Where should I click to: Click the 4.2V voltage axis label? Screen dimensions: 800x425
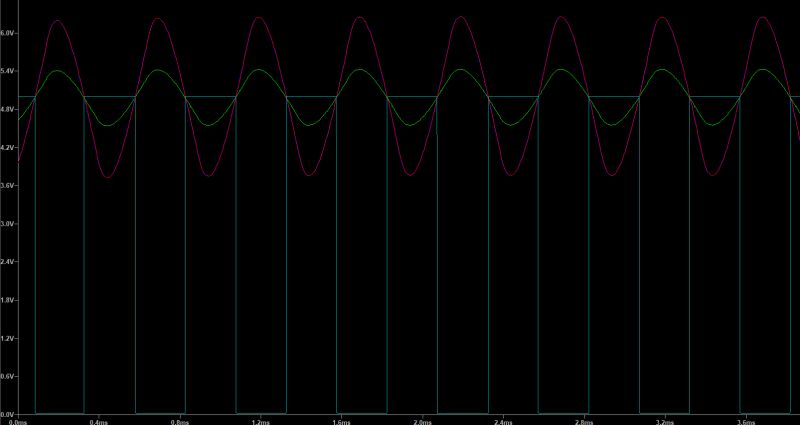(8, 148)
